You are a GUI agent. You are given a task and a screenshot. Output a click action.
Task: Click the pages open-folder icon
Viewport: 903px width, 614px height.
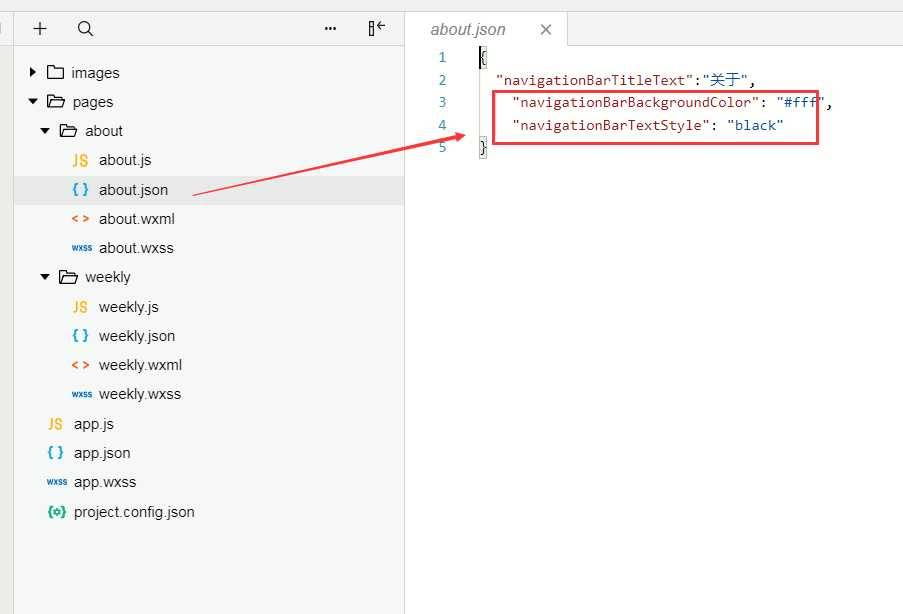click(x=56, y=101)
